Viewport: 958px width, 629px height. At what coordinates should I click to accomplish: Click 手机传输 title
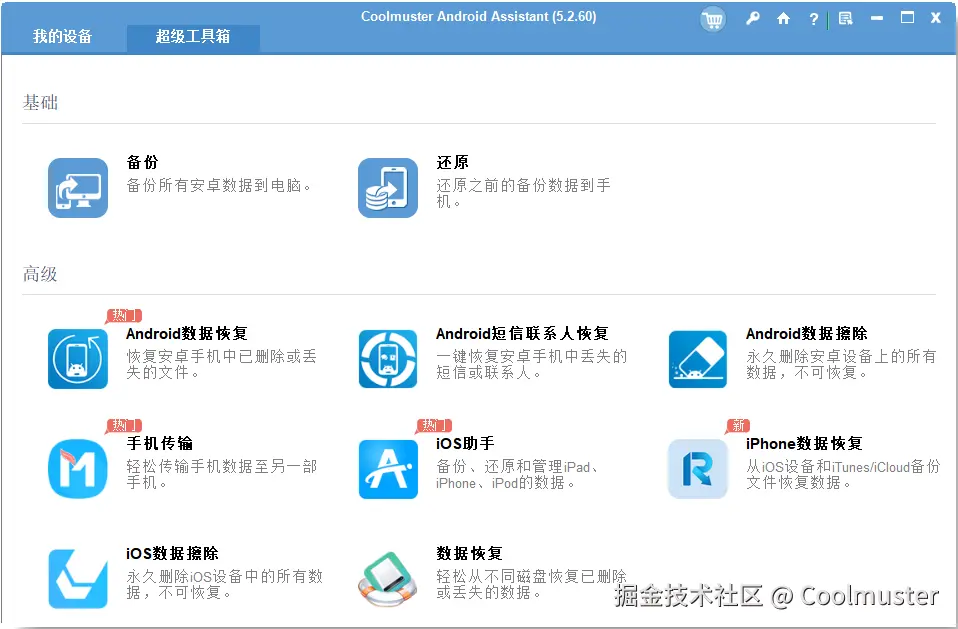point(159,443)
